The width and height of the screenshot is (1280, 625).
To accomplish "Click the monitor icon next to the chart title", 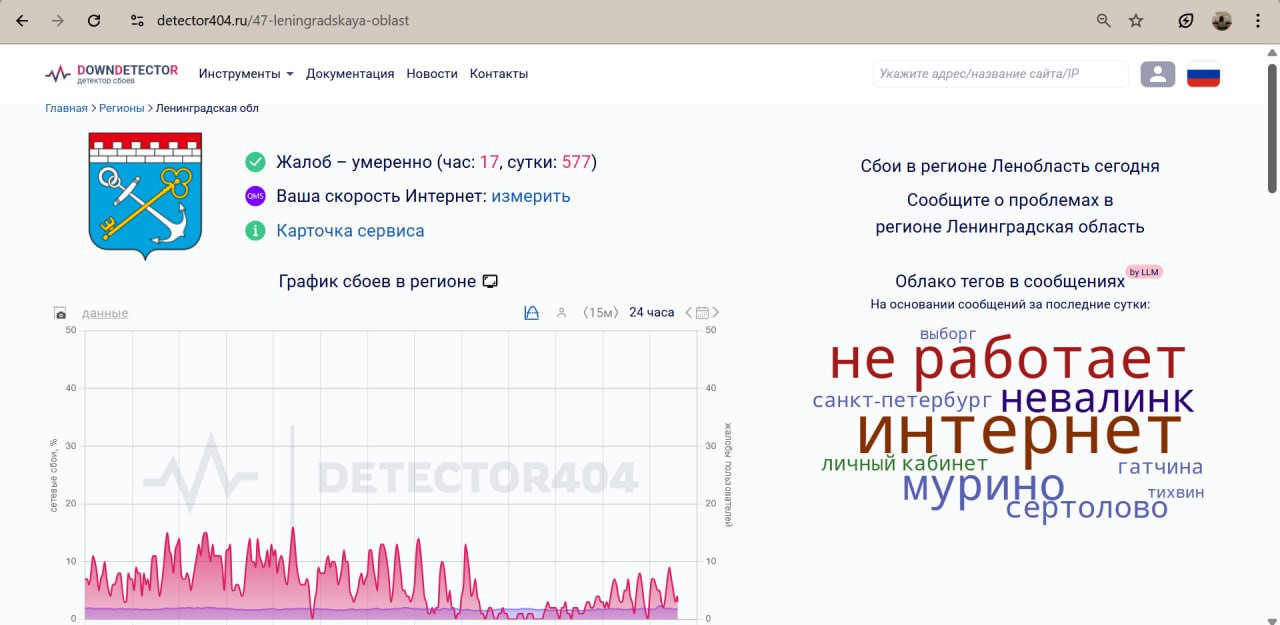I will point(490,282).
